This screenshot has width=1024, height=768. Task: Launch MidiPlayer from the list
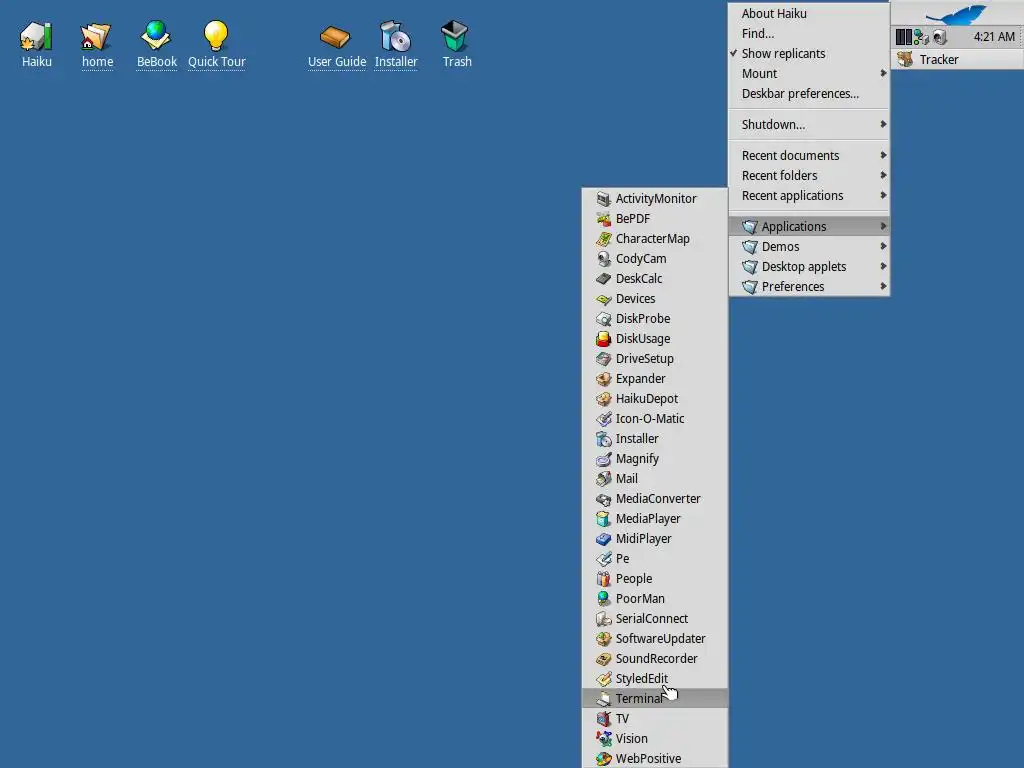click(x=655, y=539)
